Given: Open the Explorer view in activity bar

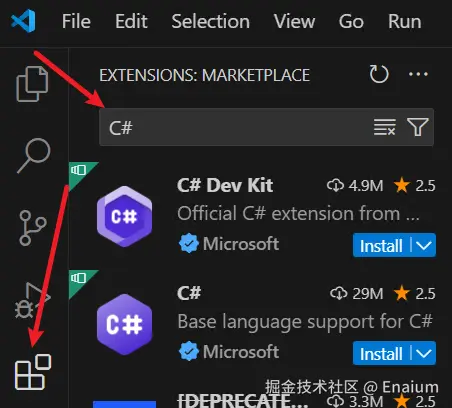Looking at the screenshot, I should click(32, 84).
